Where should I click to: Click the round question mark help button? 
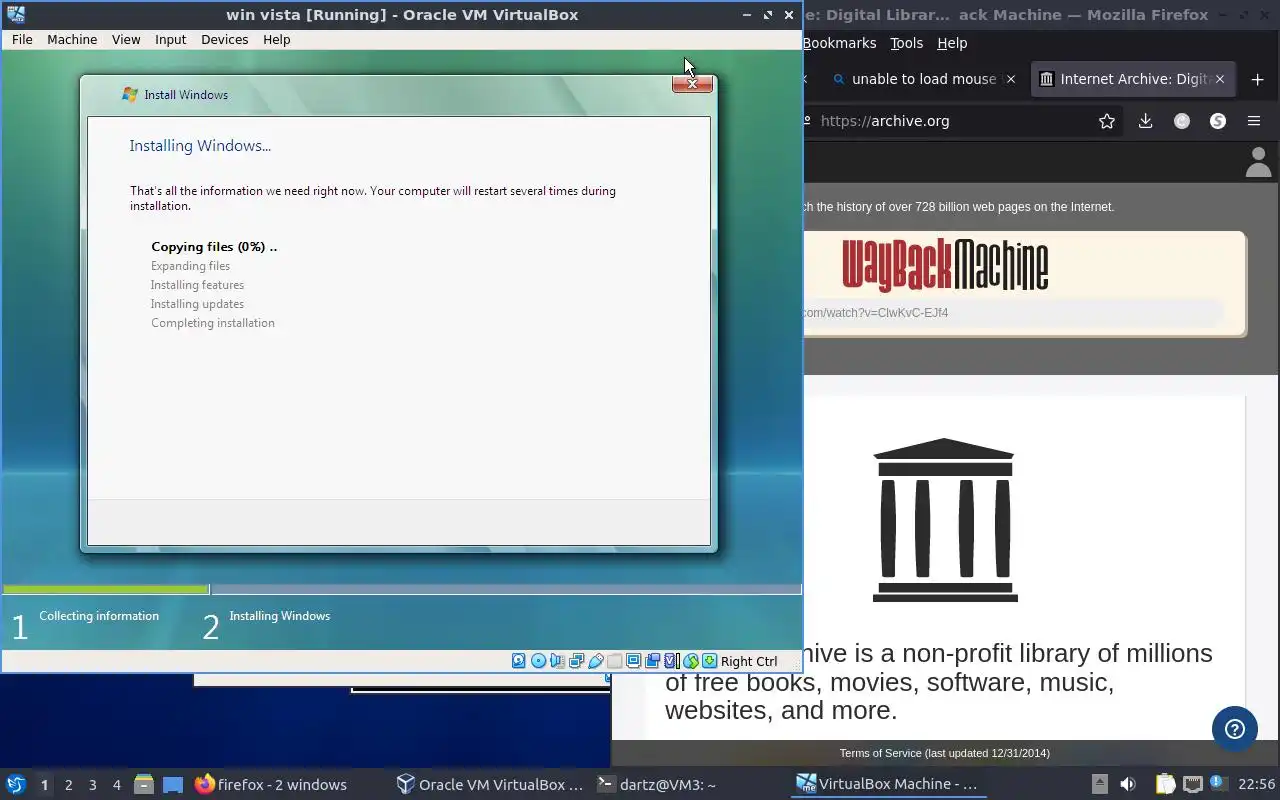1235,728
